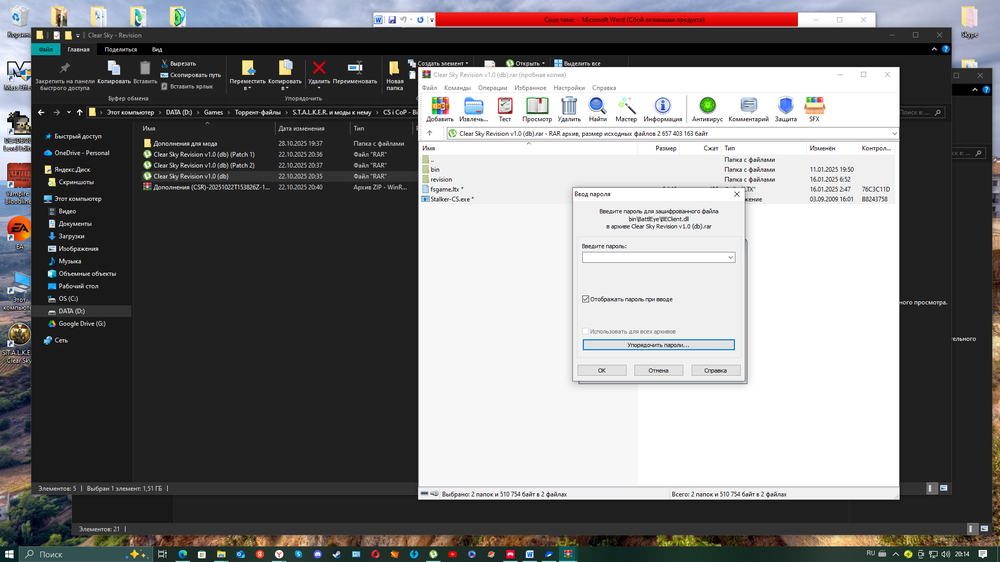Click the Добавить (Add) toolbar icon in WinRAR
The width and height of the screenshot is (1000, 562).
[440, 108]
